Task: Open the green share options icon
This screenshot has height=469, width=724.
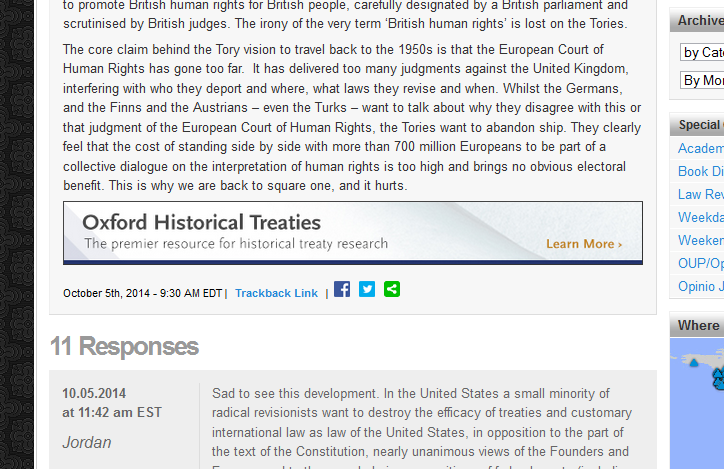Action: tap(392, 289)
